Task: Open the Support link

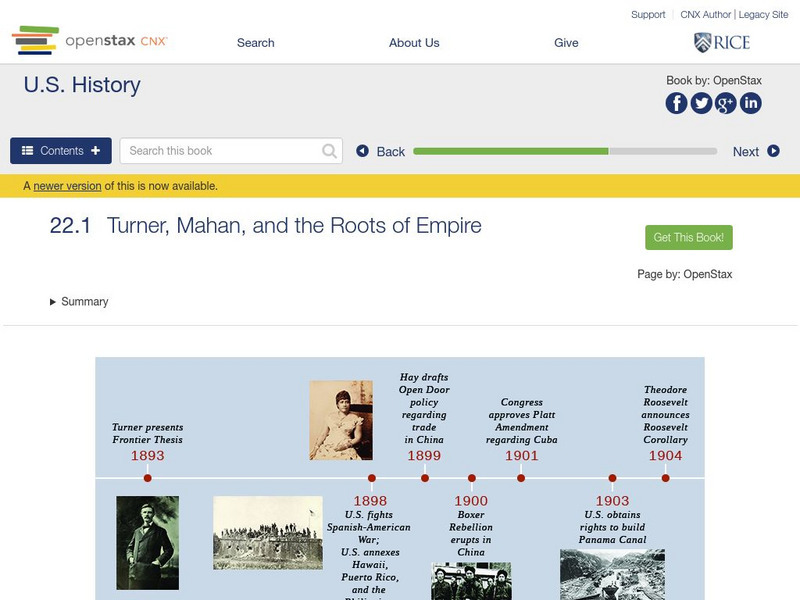Action: [648, 15]
